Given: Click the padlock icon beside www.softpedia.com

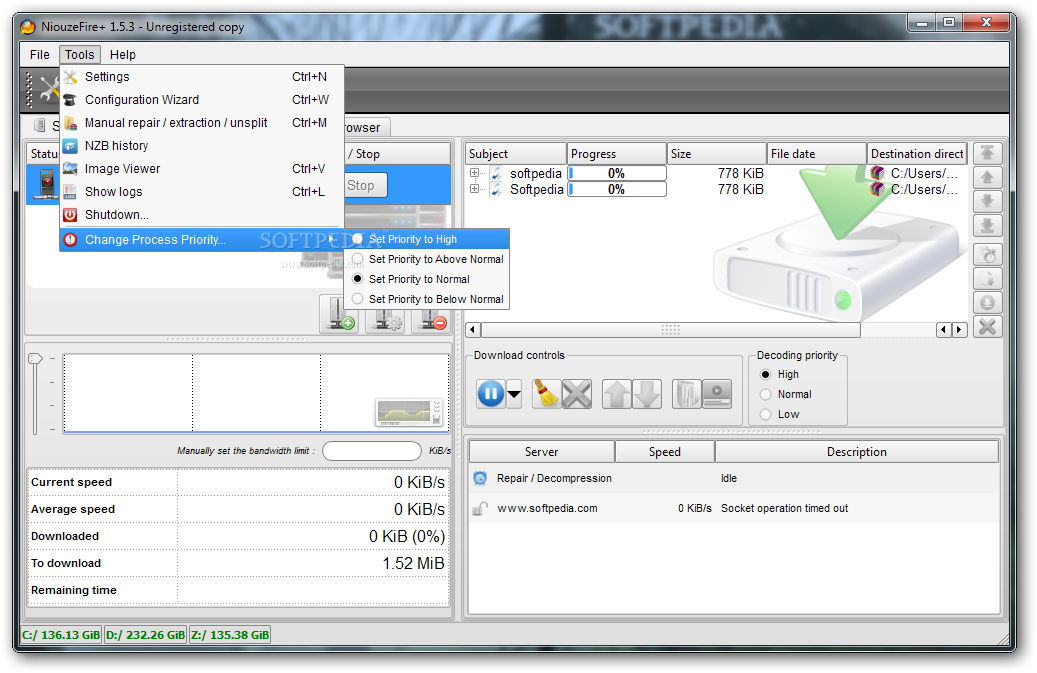Looking at the screenshot, I should coord(479,508).
